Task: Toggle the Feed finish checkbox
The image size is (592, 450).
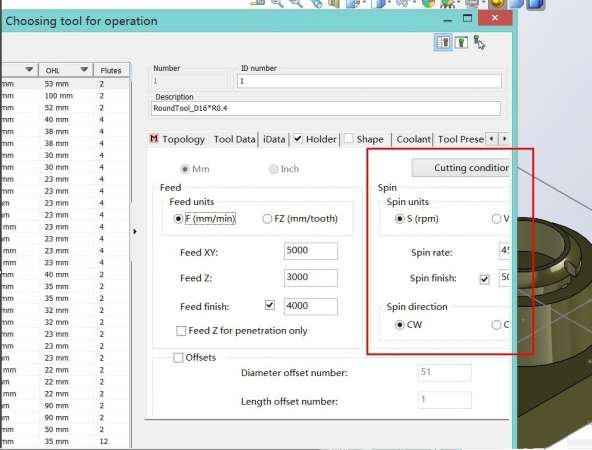Action: [x=270, y=305]
